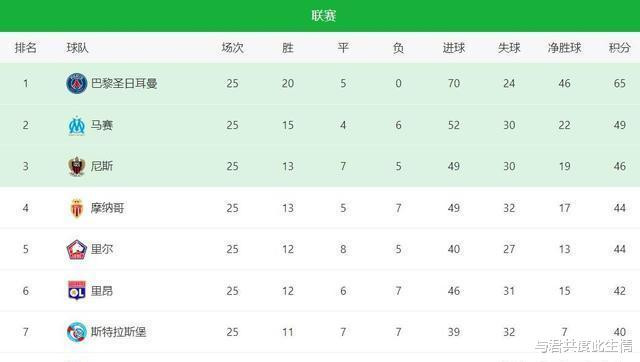Click the 场次 column header

click(x=233, y=48)
